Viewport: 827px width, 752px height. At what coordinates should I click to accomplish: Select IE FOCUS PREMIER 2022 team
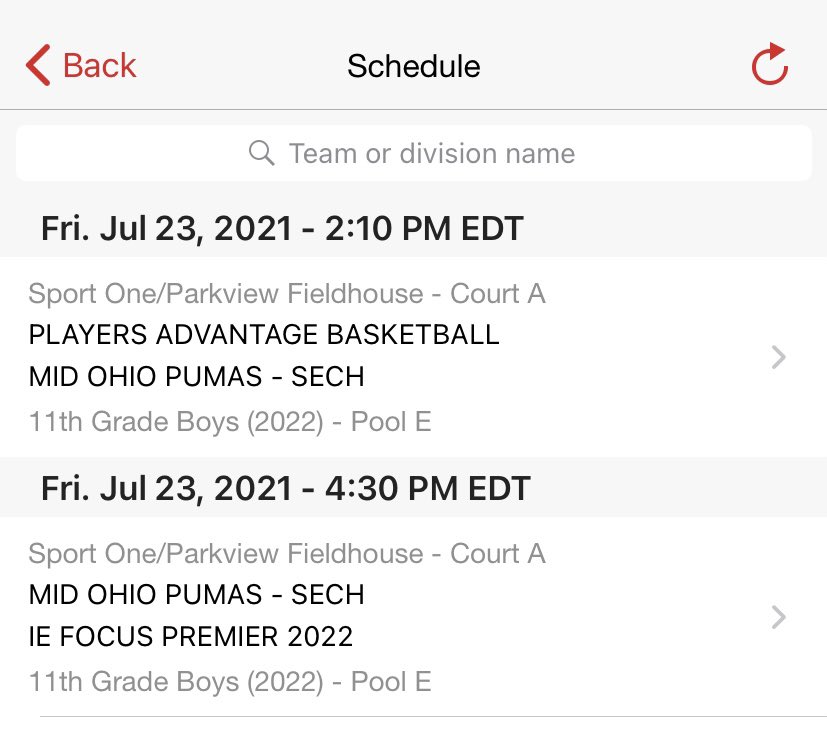click(x=190, y=637)
